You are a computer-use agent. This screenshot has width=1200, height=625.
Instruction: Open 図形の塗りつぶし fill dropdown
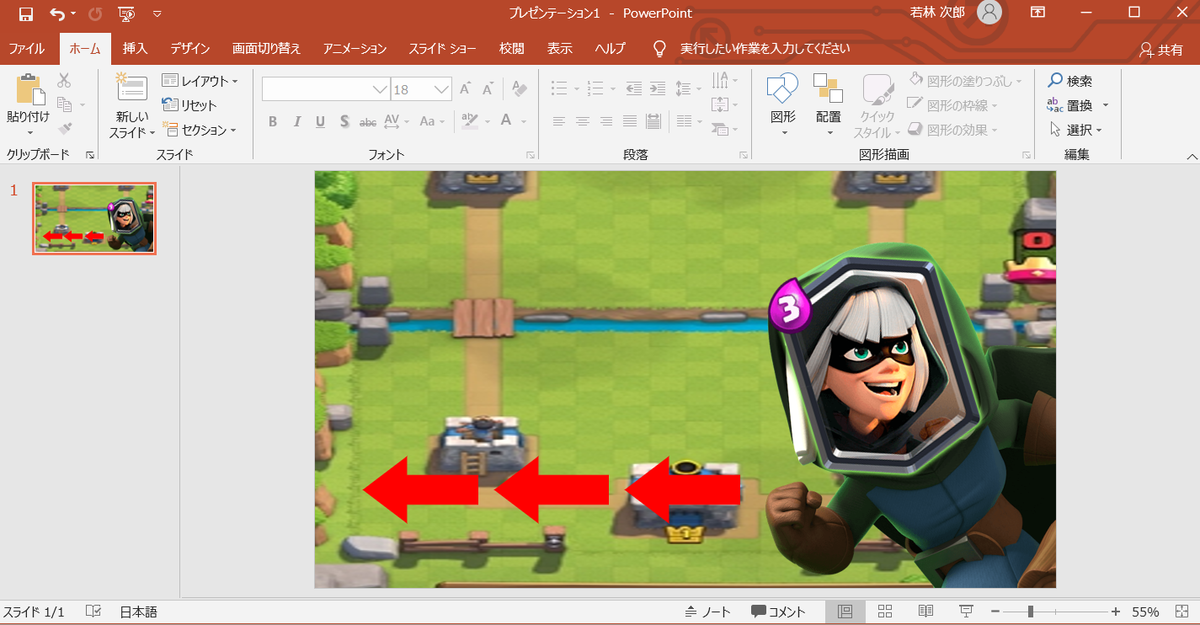966,81
